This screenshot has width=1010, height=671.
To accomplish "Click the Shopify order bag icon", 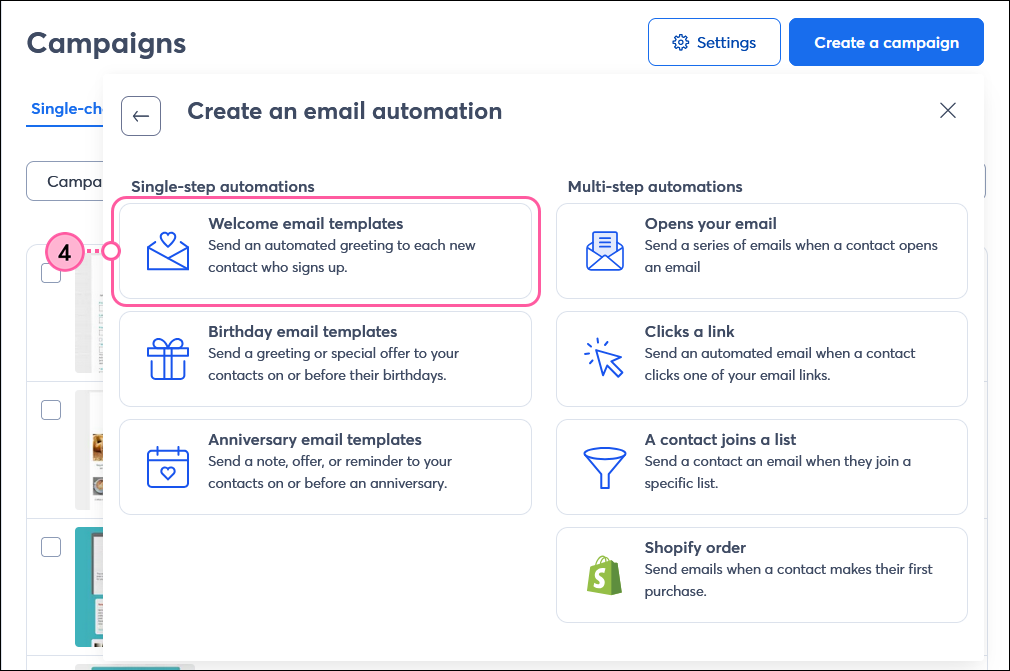I will coord(604,574).
